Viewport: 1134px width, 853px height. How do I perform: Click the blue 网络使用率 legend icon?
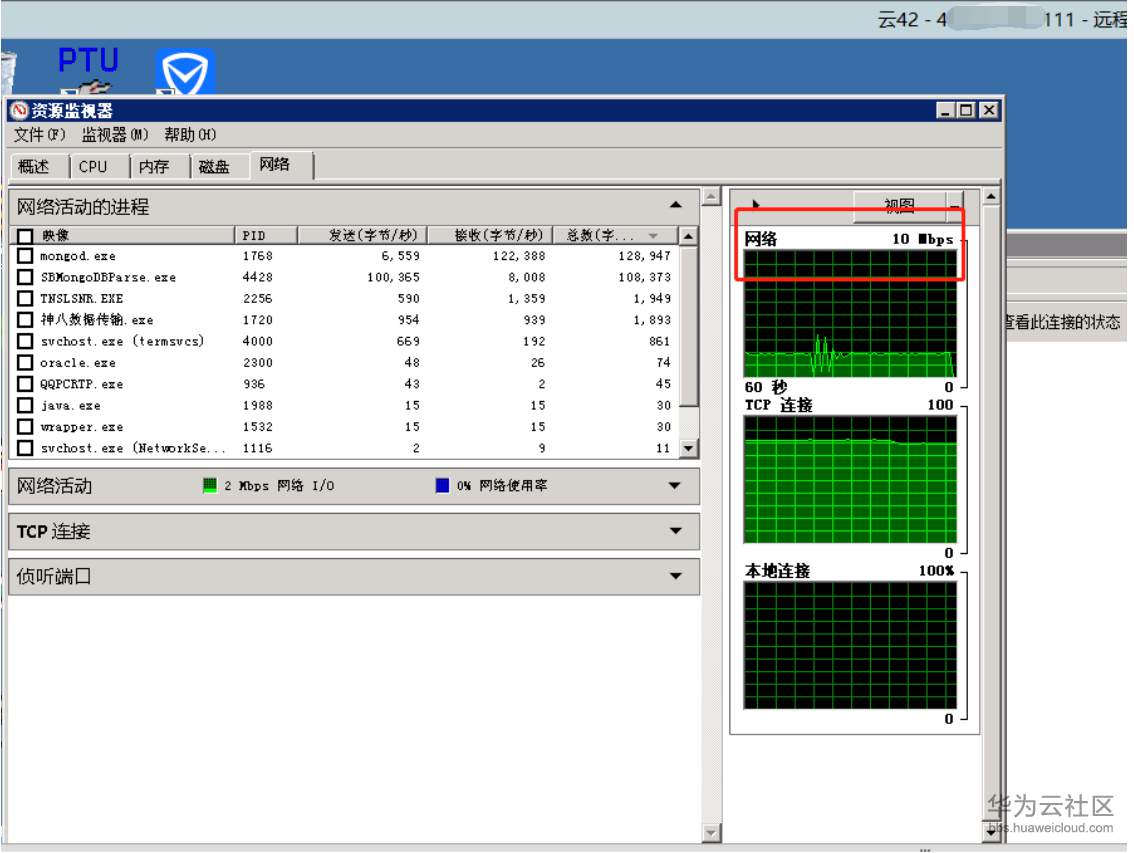(440, 485)
